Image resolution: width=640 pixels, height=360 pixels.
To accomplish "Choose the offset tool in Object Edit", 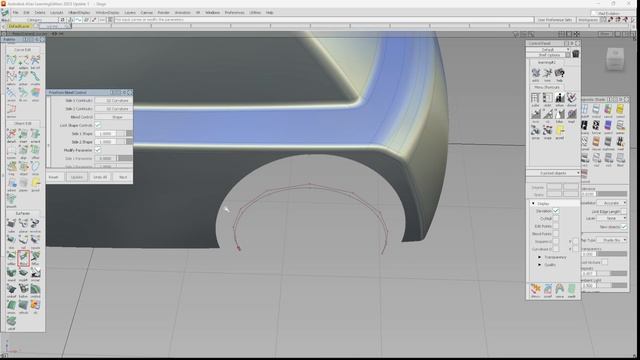I will [x=36, y=152].
